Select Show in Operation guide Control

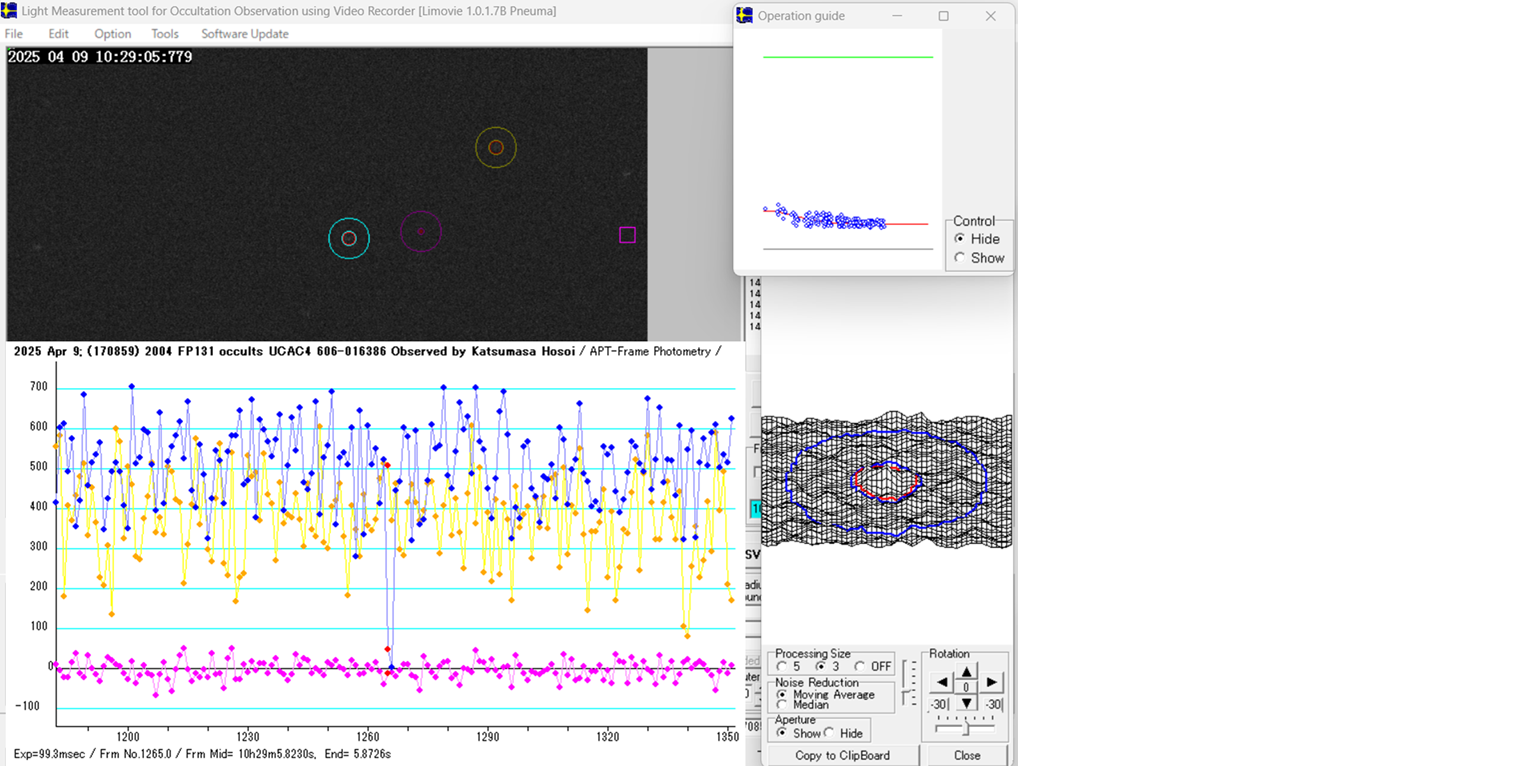[x=960, y=258]
